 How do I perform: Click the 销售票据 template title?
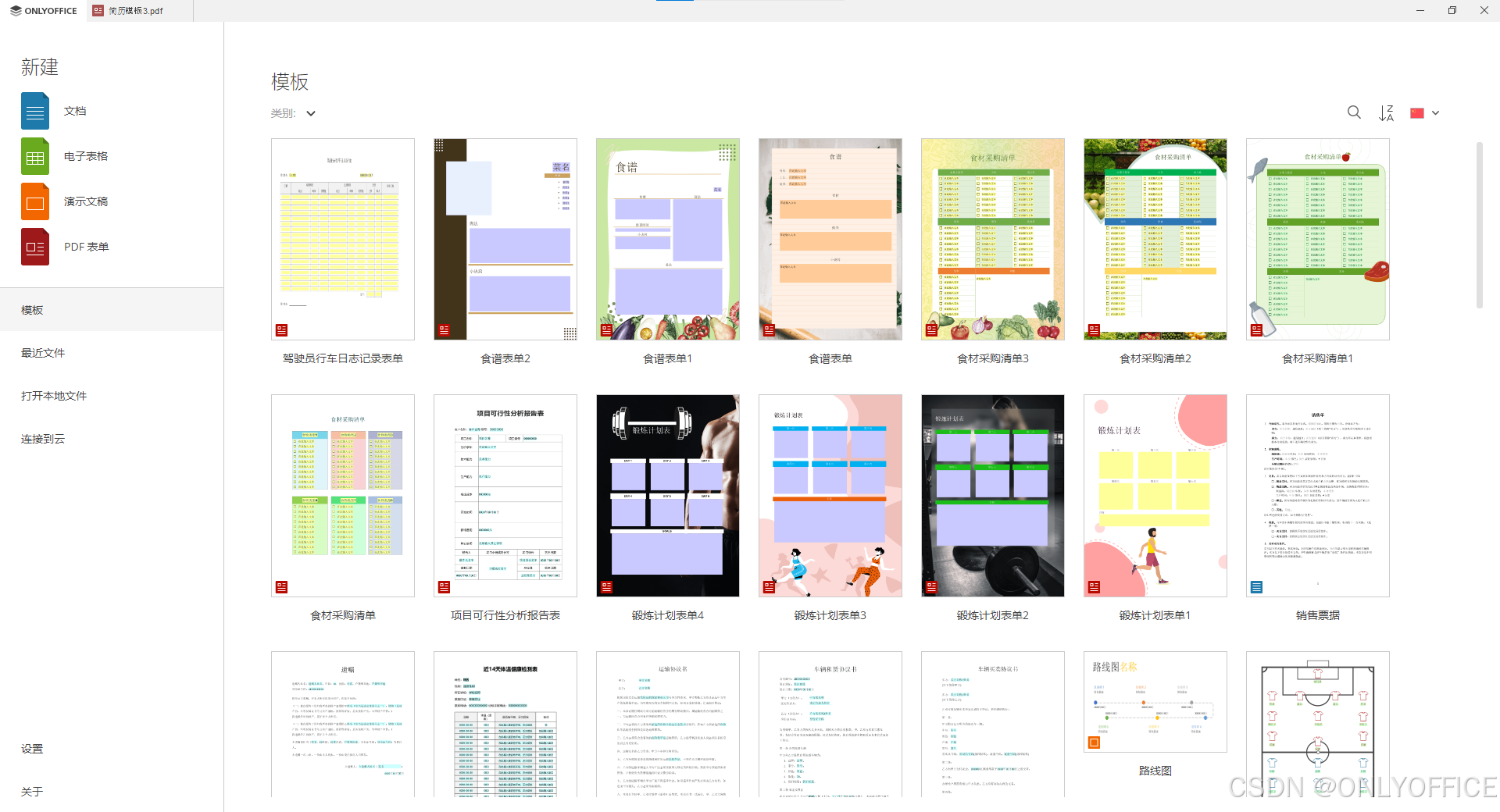click(1318, 615)
